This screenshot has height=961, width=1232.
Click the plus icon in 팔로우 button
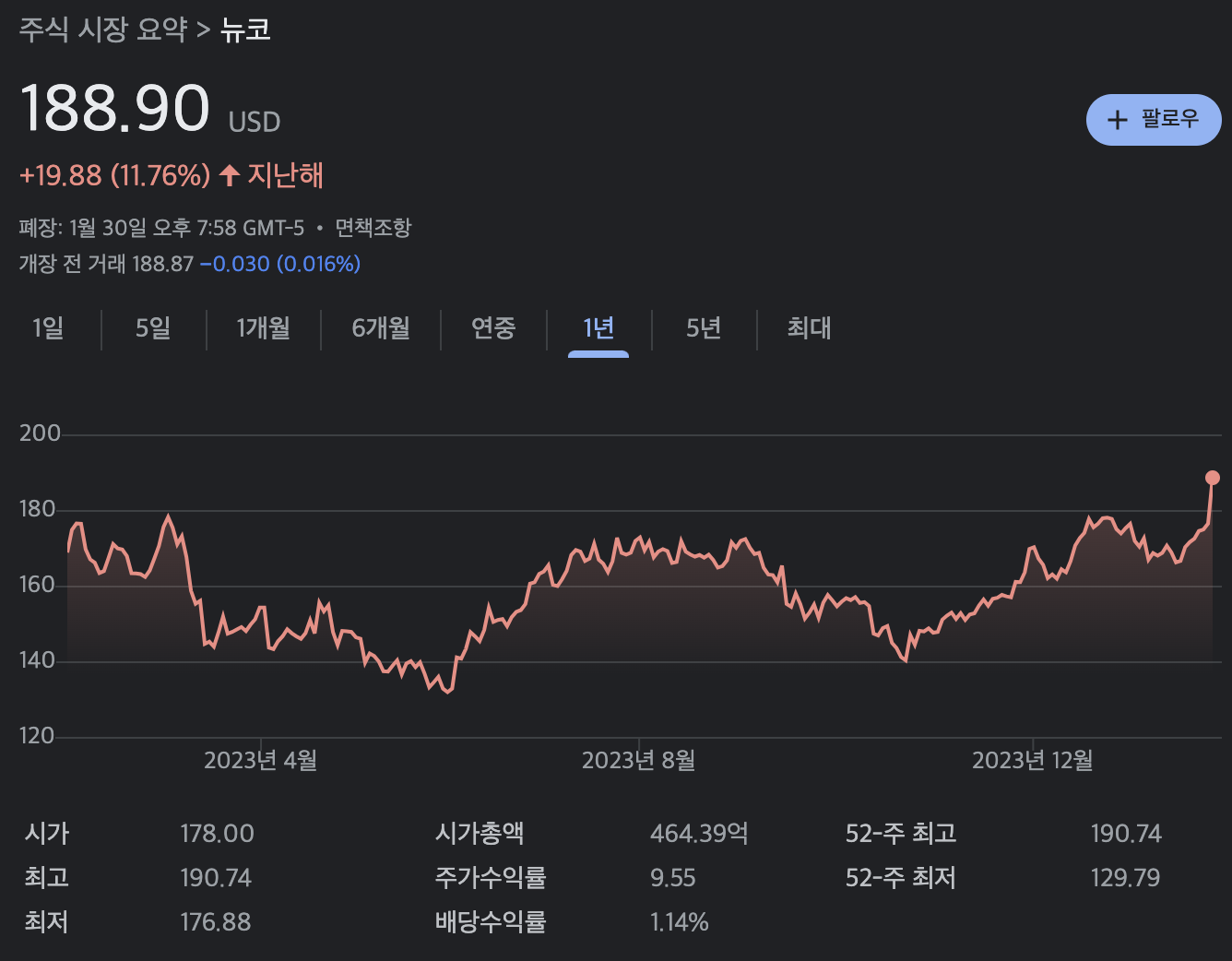click(x=1117, y=120)
